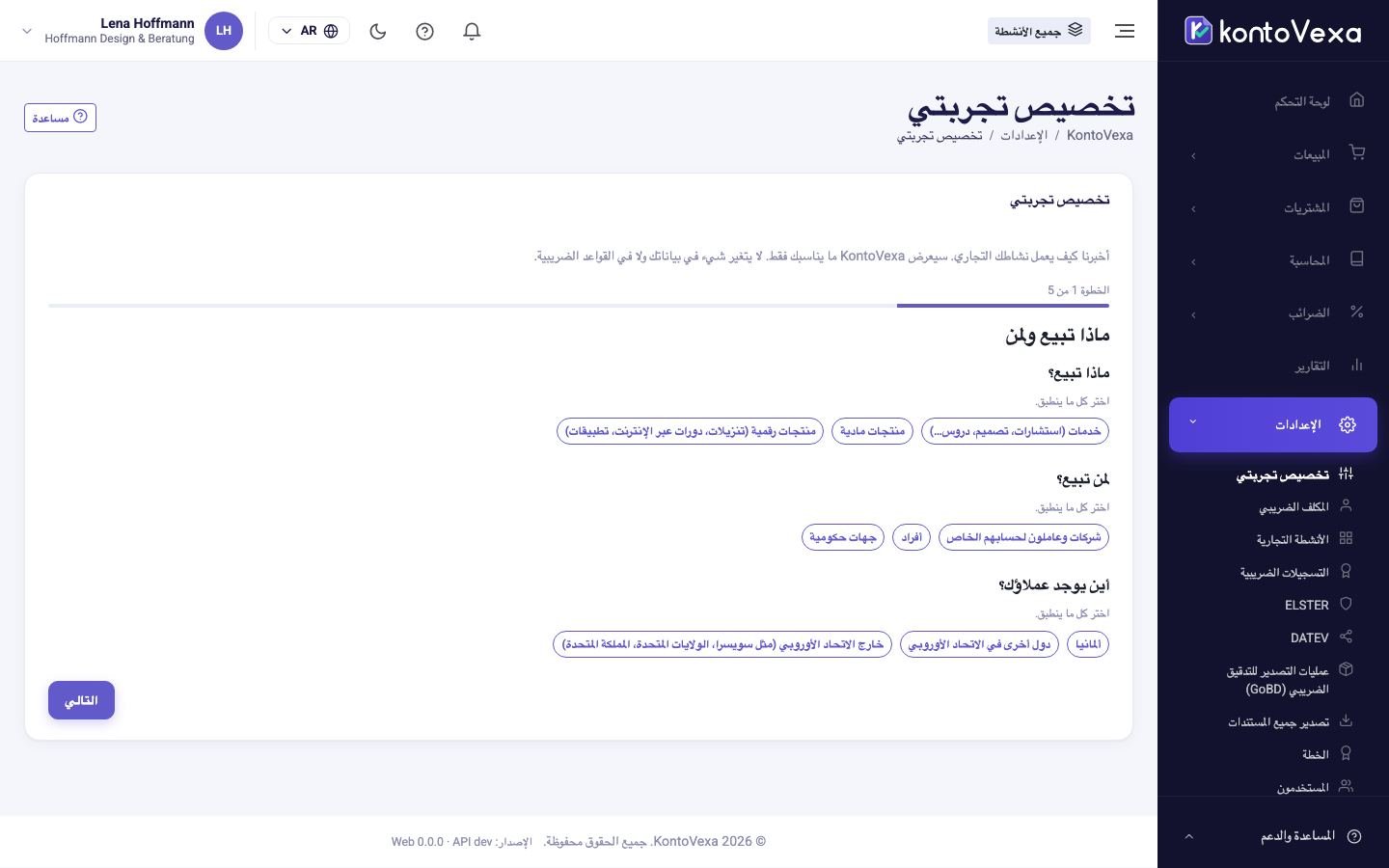Image resolution: width=1389 pixels, height=868 pixels.
Task: Click the percent icon for الضرائب
Action: [1357, 312]
